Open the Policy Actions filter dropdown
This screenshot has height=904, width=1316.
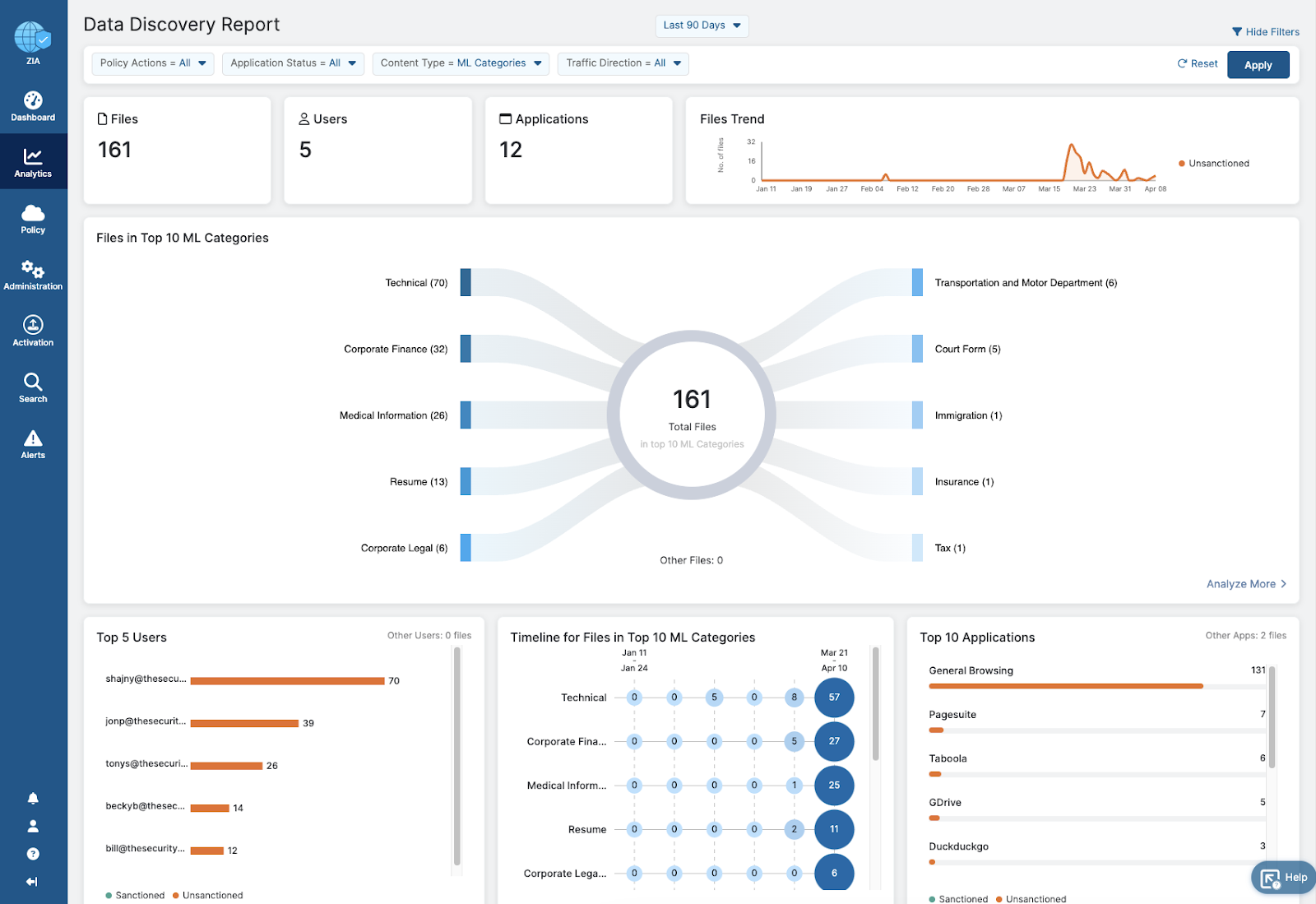pos(153,63)
